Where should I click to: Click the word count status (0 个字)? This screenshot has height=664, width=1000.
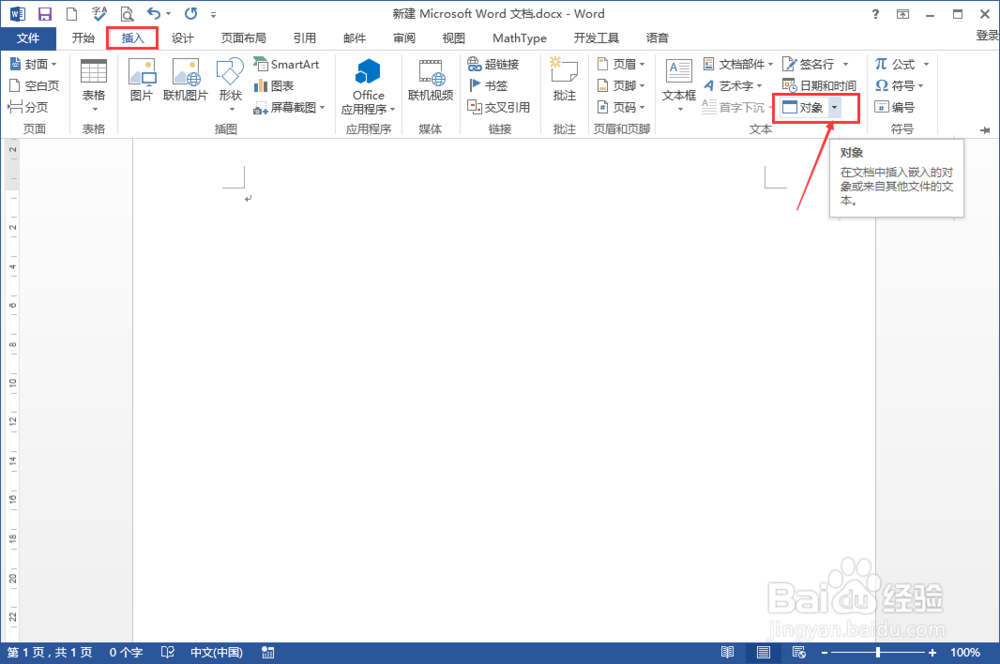[126, 653]
